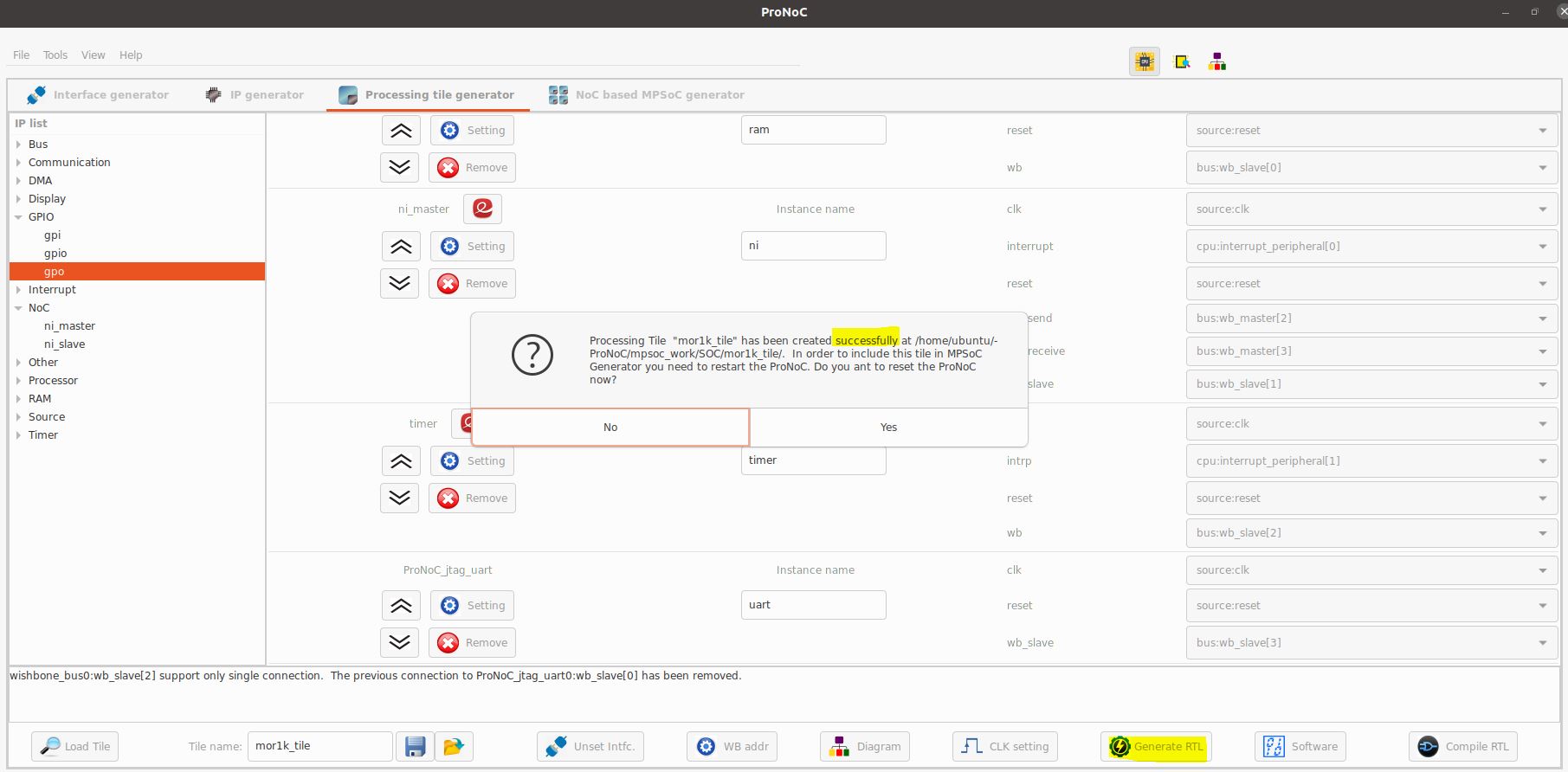The image size is (1568, 772).
Task: Click the ram instance name field
Action: pos(813,130)
